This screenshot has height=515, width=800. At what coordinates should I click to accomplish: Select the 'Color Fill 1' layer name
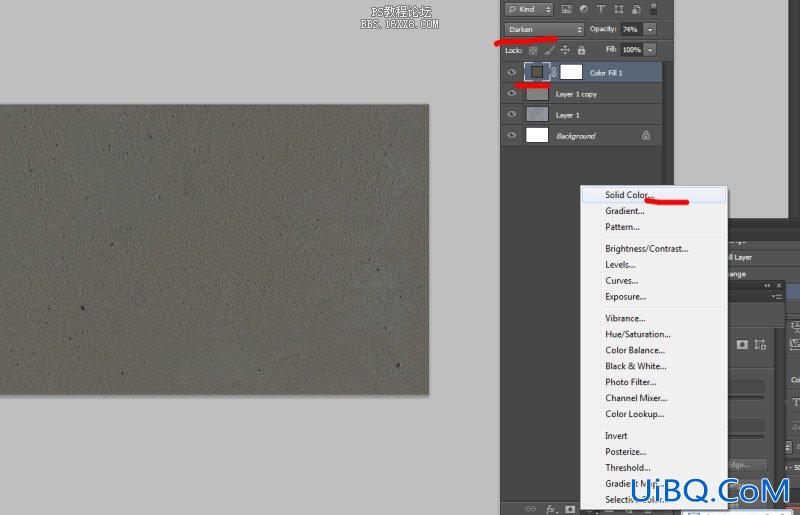[x=606, y=73]
